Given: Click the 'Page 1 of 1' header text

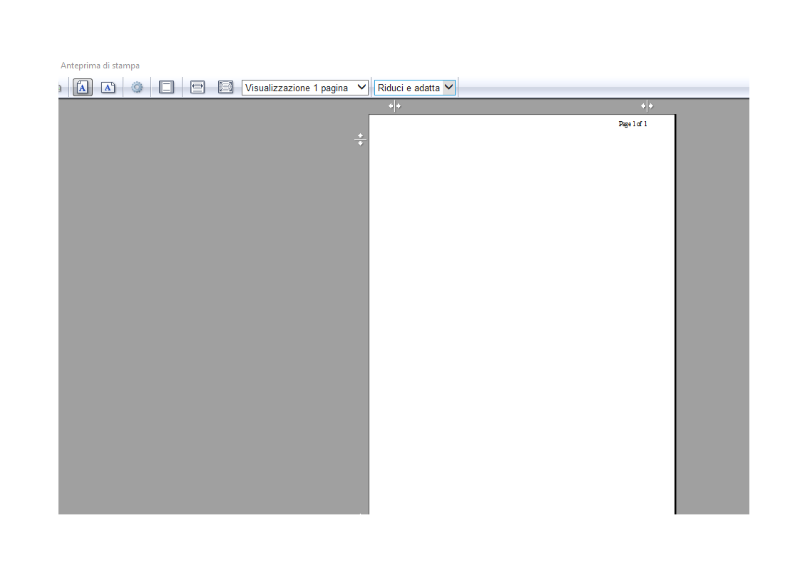Looking at the screenshot, I should tap(633, 124).
